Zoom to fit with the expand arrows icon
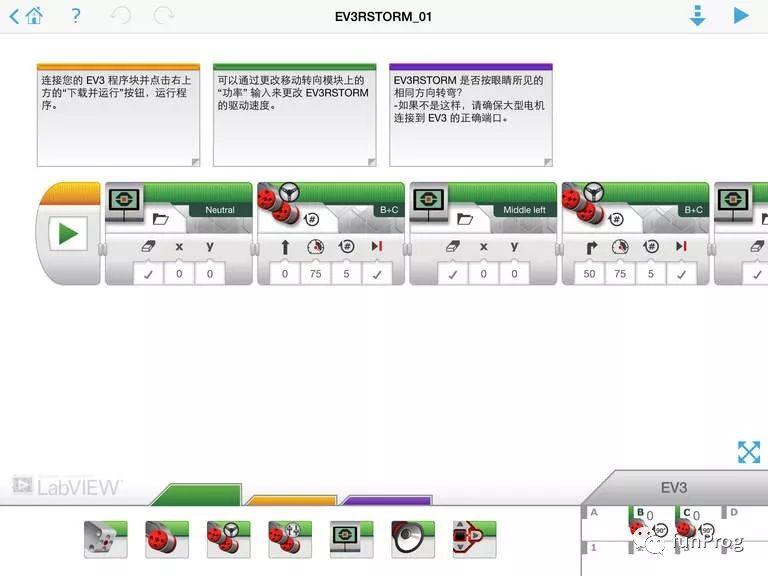This screenshot has width=768, height=576. coord(749,452)
